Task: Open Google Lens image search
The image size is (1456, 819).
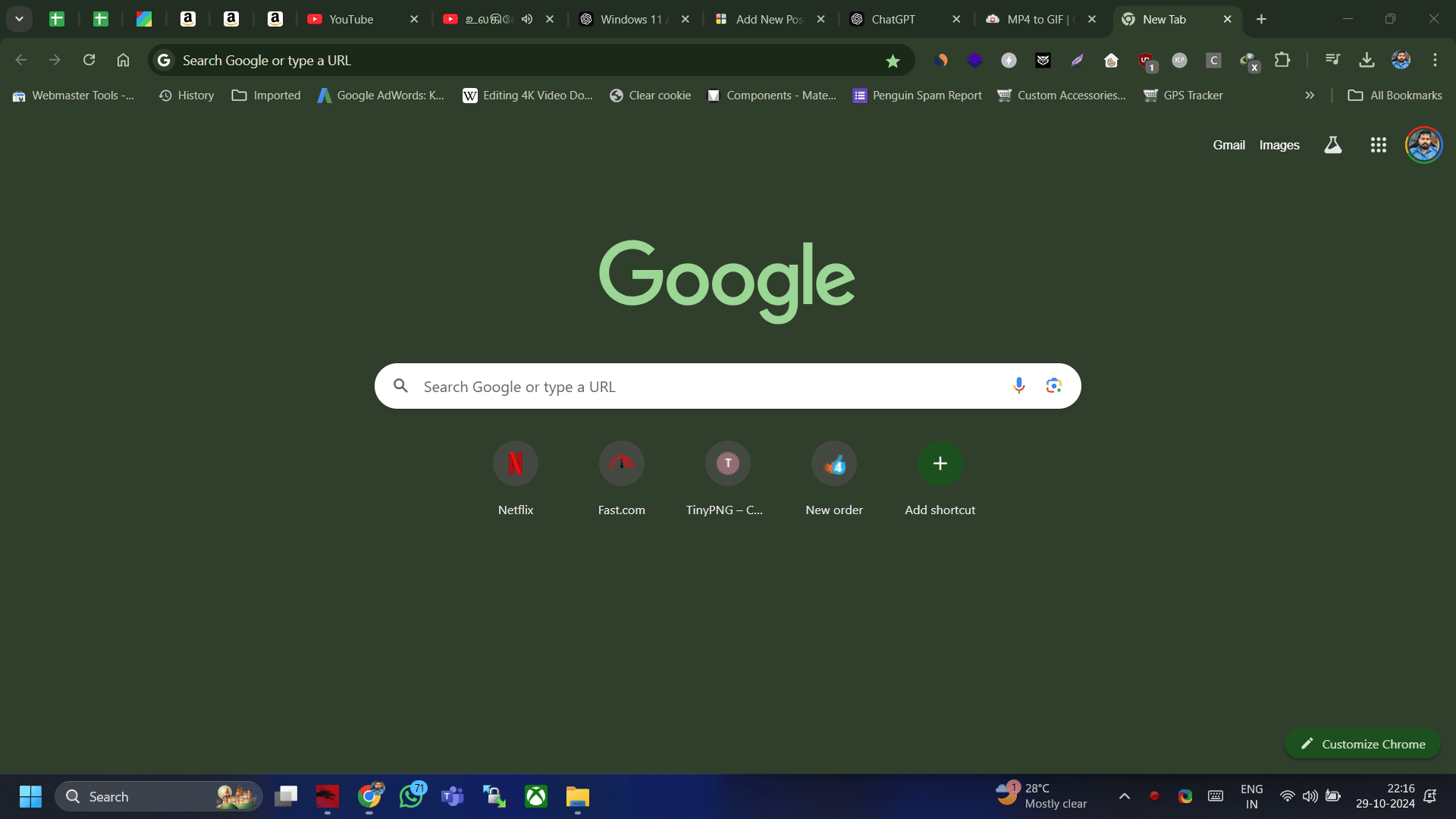Action: 1053,386
